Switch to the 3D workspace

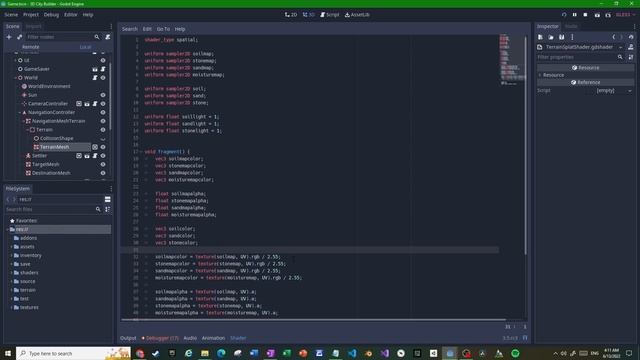(309, 15)
